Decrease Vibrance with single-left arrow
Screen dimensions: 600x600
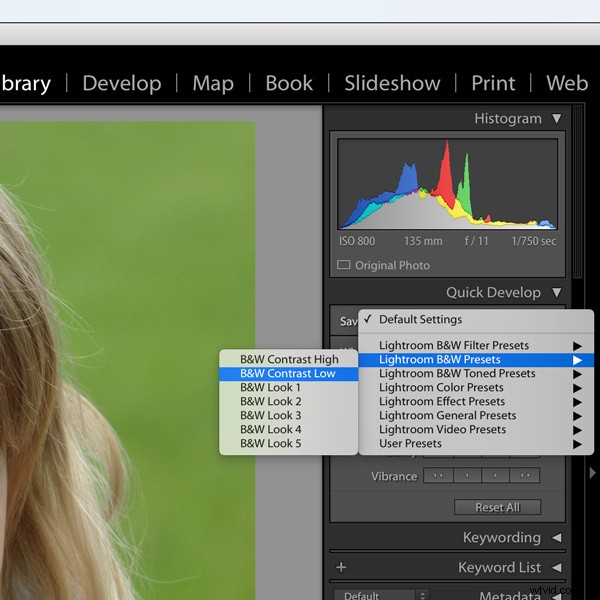467,475
